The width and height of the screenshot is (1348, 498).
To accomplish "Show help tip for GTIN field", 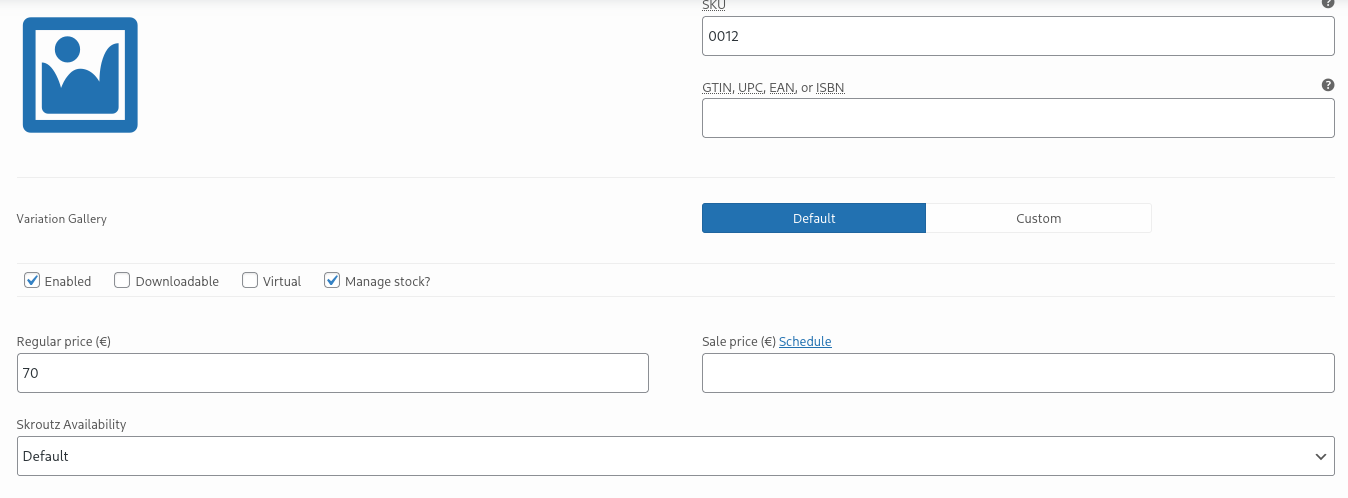I will (x=1328, y=85).
